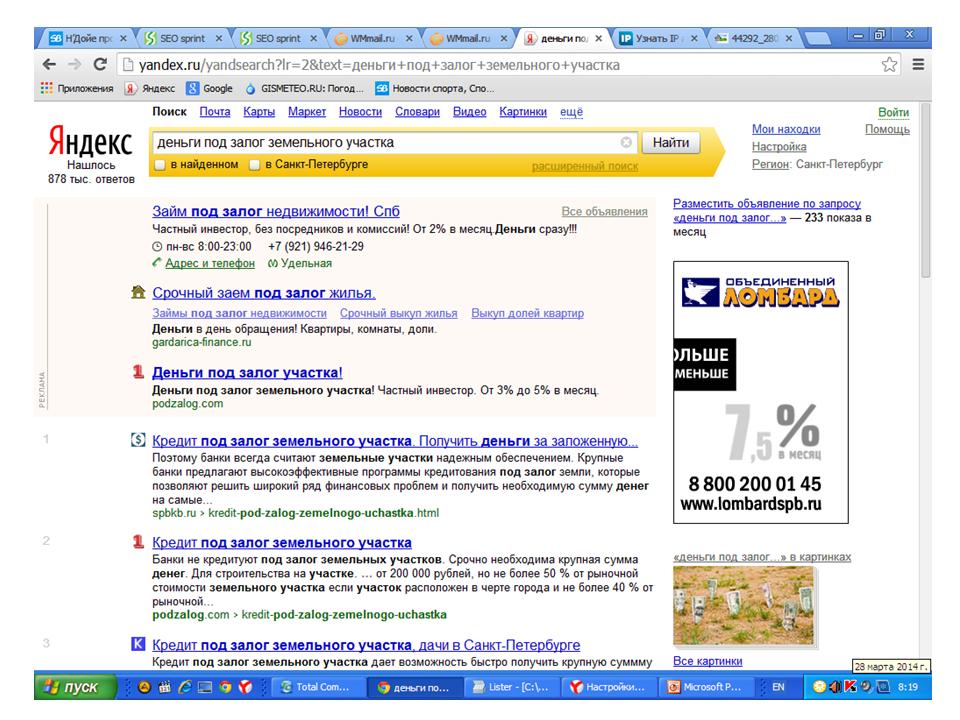960x720 pixels.
Task: Open the Почта service link
Action: [x=215, y=112]
